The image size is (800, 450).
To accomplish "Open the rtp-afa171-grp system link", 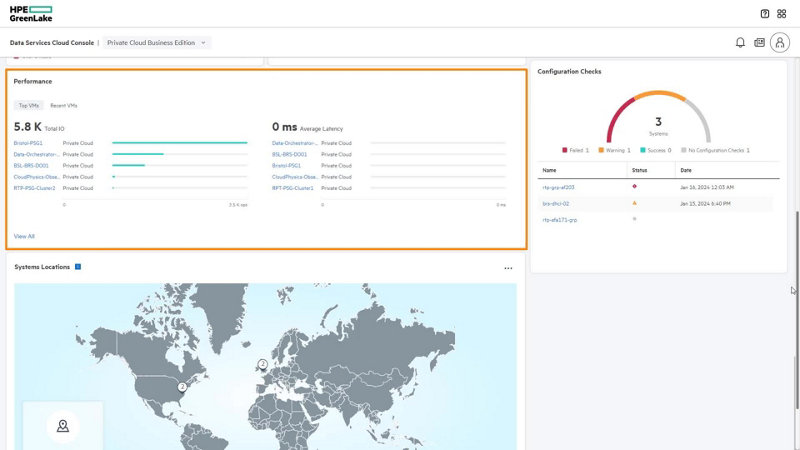I will (x=560, y=220).
